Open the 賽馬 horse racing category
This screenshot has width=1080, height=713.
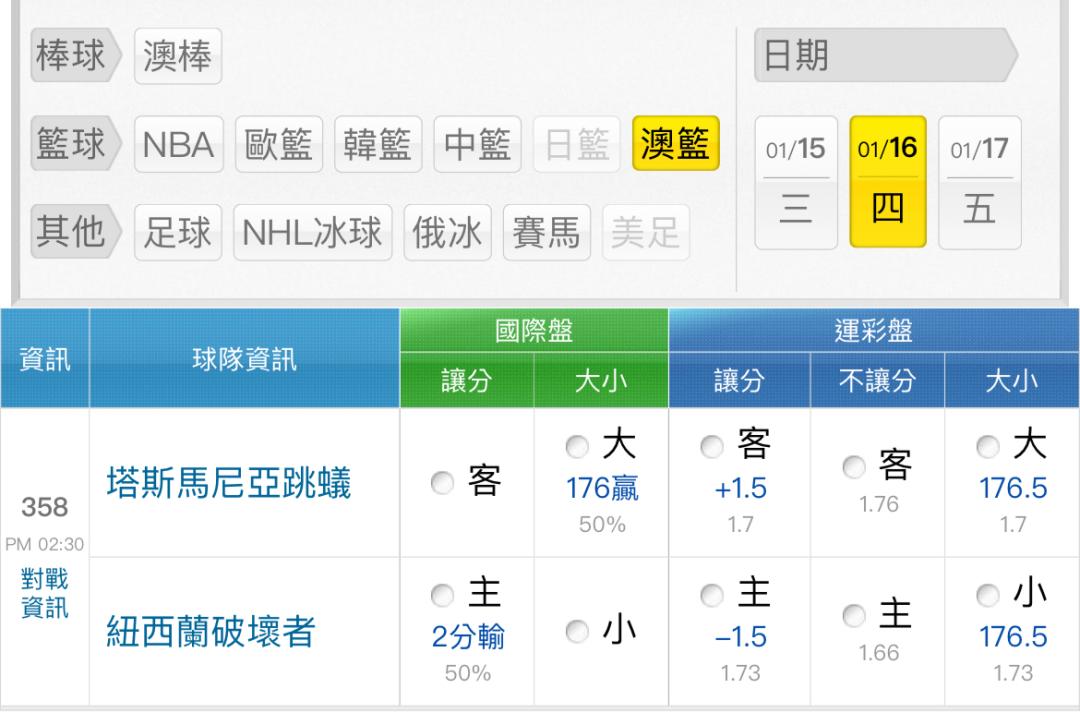coord(547,232)
